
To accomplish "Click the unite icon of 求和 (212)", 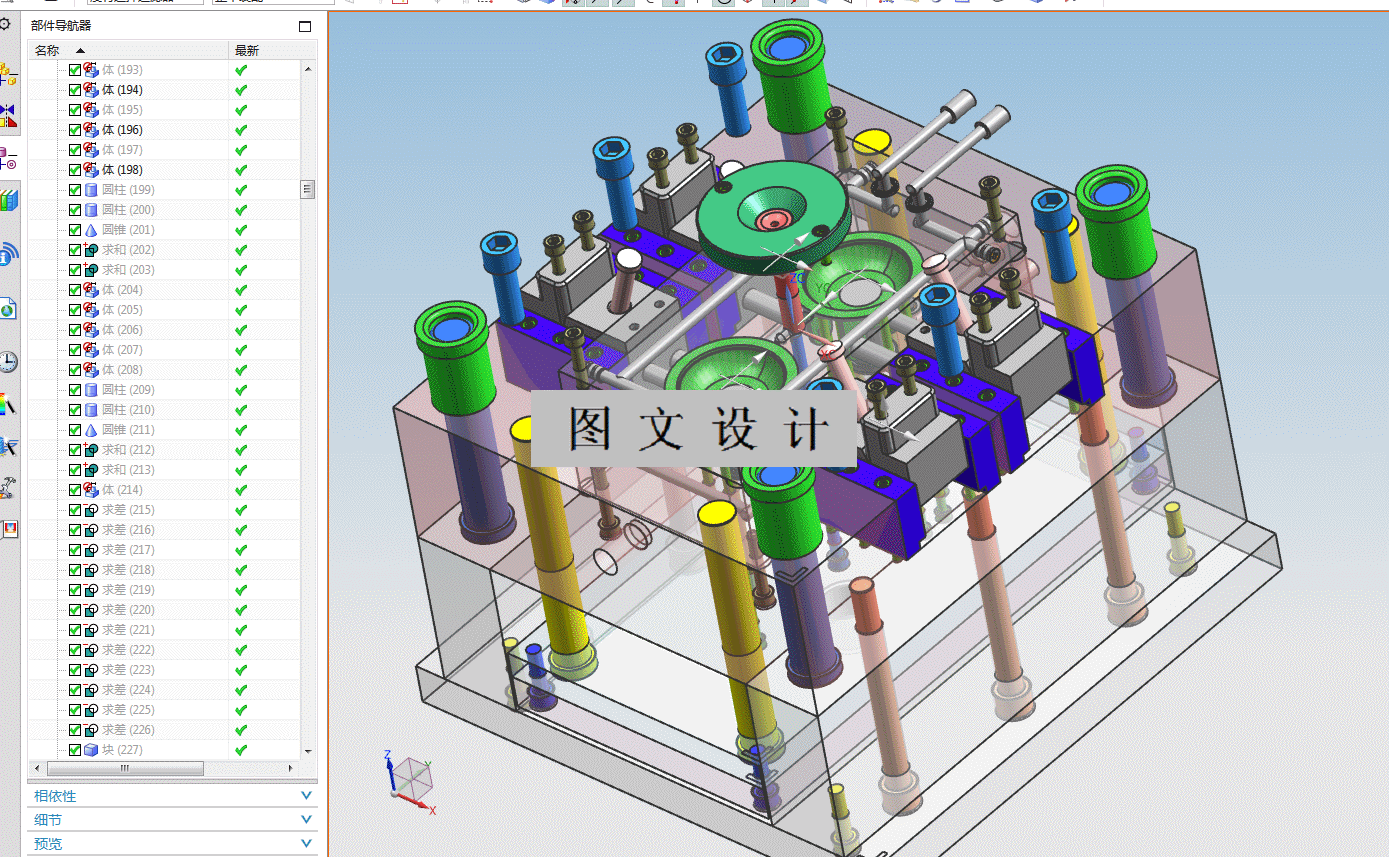I will [x=91, y=450].
